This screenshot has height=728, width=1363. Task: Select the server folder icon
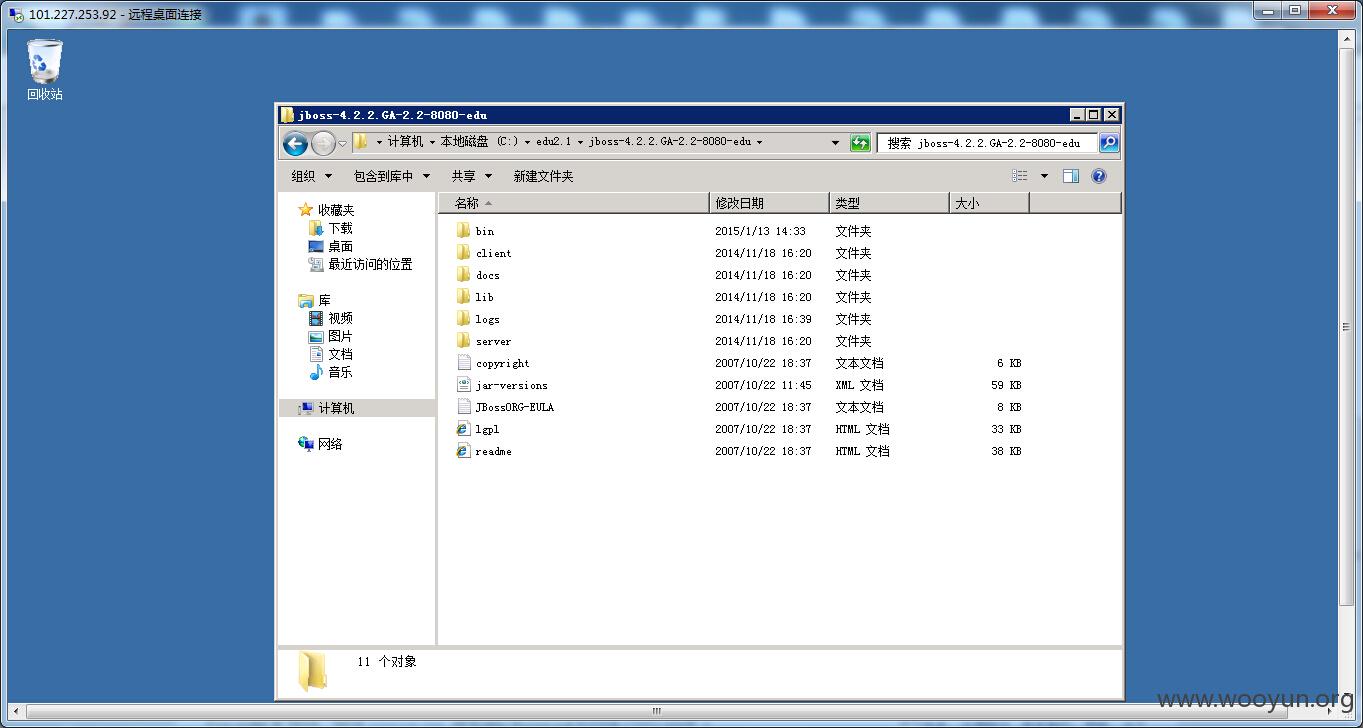[x=463, y=341]
